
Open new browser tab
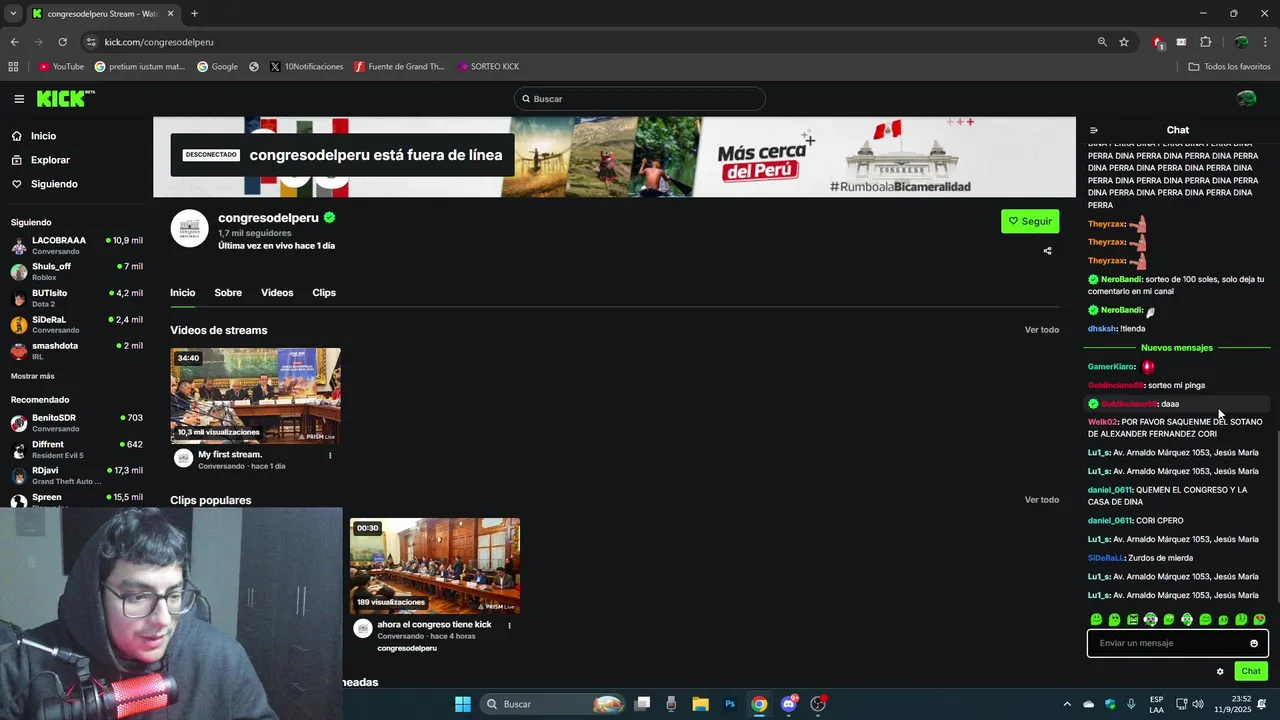point(194,14)
